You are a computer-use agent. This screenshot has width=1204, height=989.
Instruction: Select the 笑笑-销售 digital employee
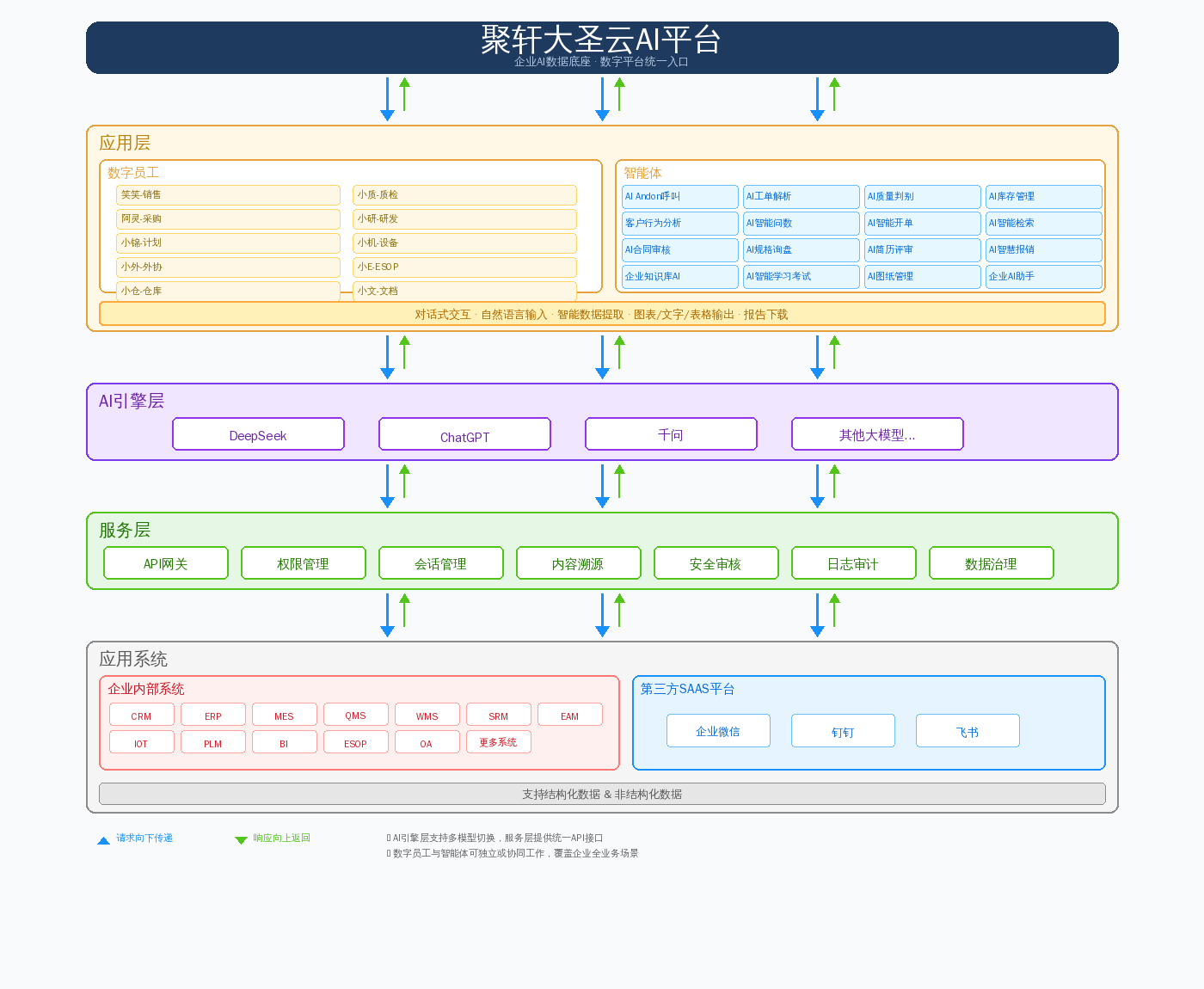[x=228, y=195]
